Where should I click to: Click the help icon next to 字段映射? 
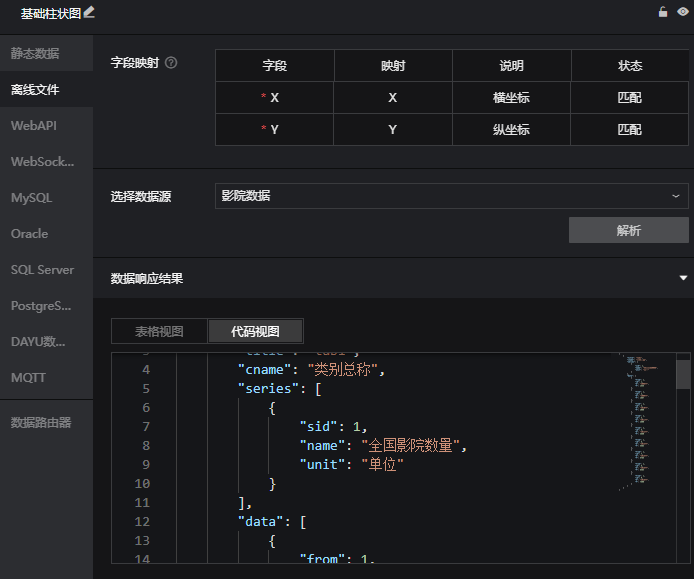pos(171,63)
